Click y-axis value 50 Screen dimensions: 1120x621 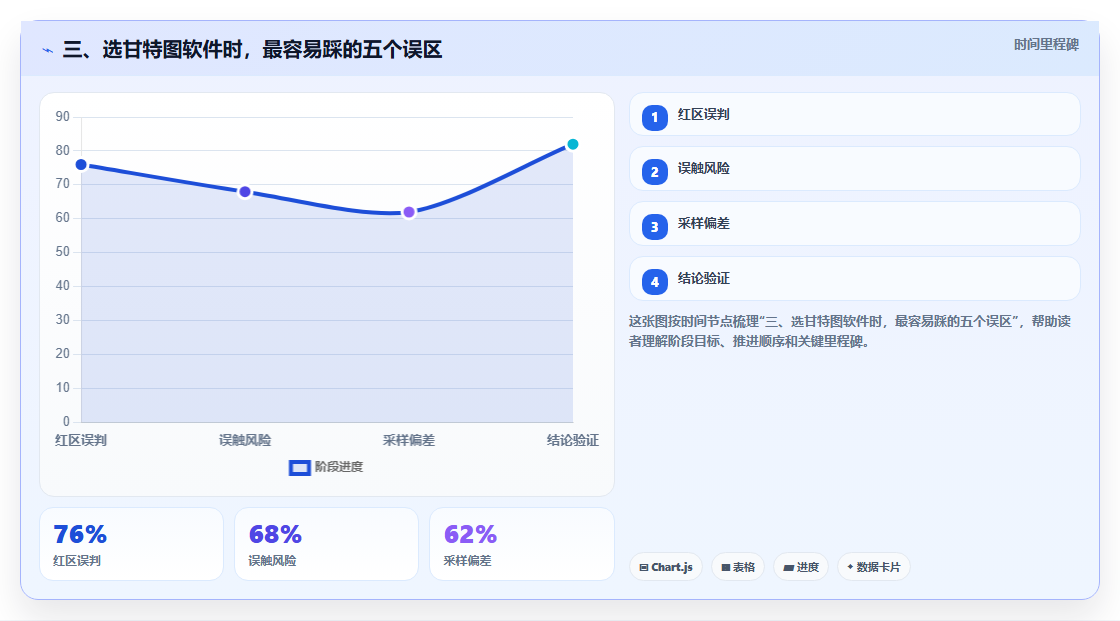(x=63, y=252)
